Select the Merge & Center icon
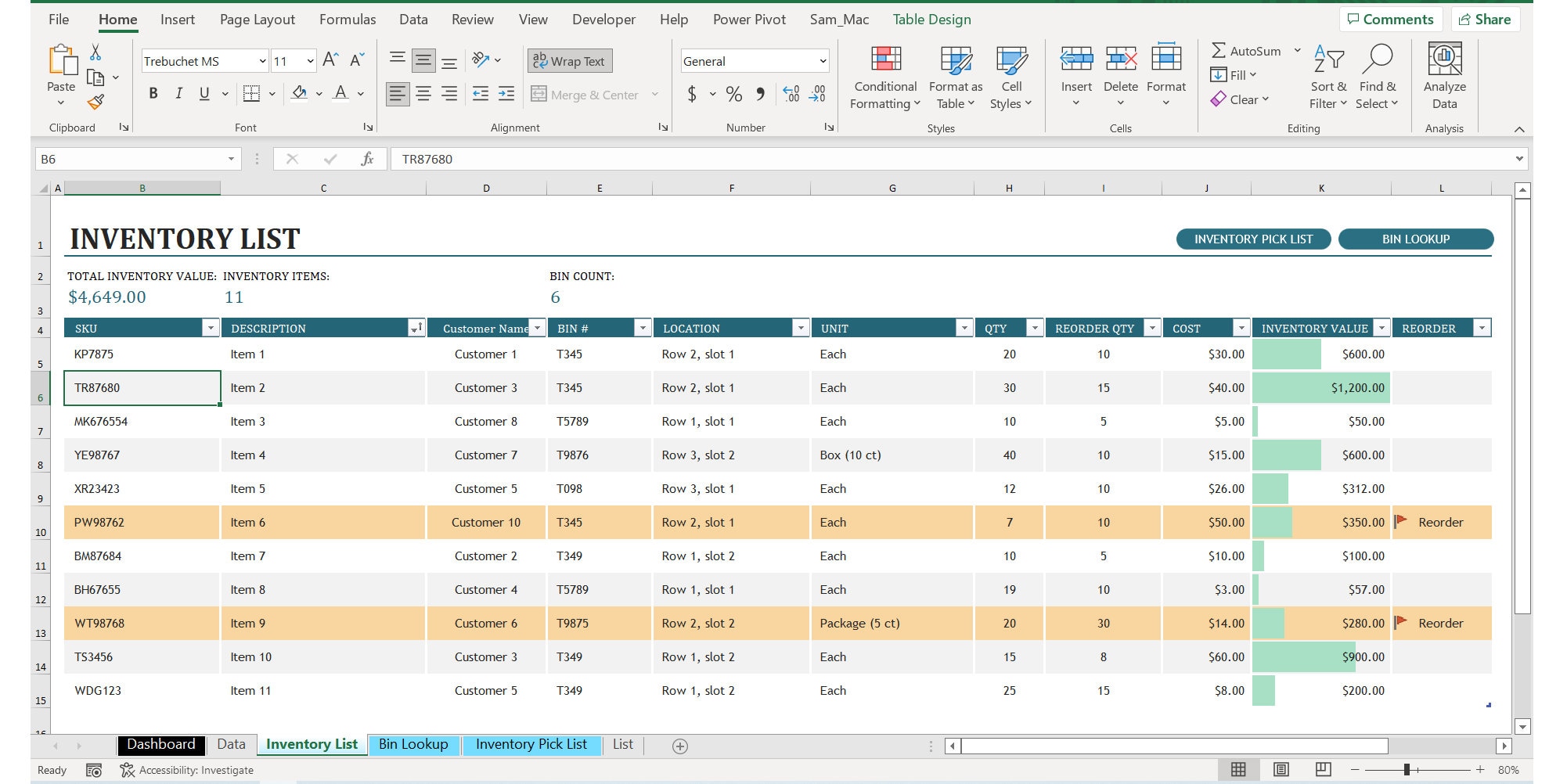Viewport: 1567px width, 784px height. 585,94
